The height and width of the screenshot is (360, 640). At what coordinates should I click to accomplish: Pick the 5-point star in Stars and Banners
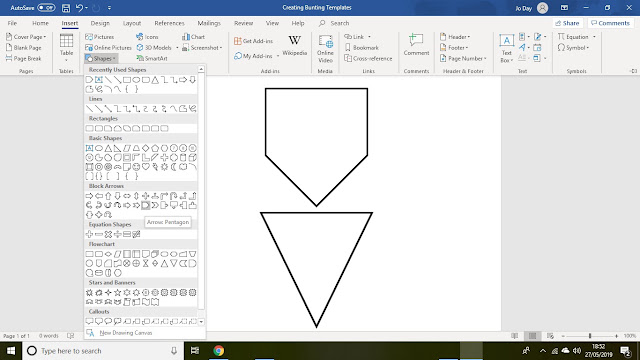[118, 292]
